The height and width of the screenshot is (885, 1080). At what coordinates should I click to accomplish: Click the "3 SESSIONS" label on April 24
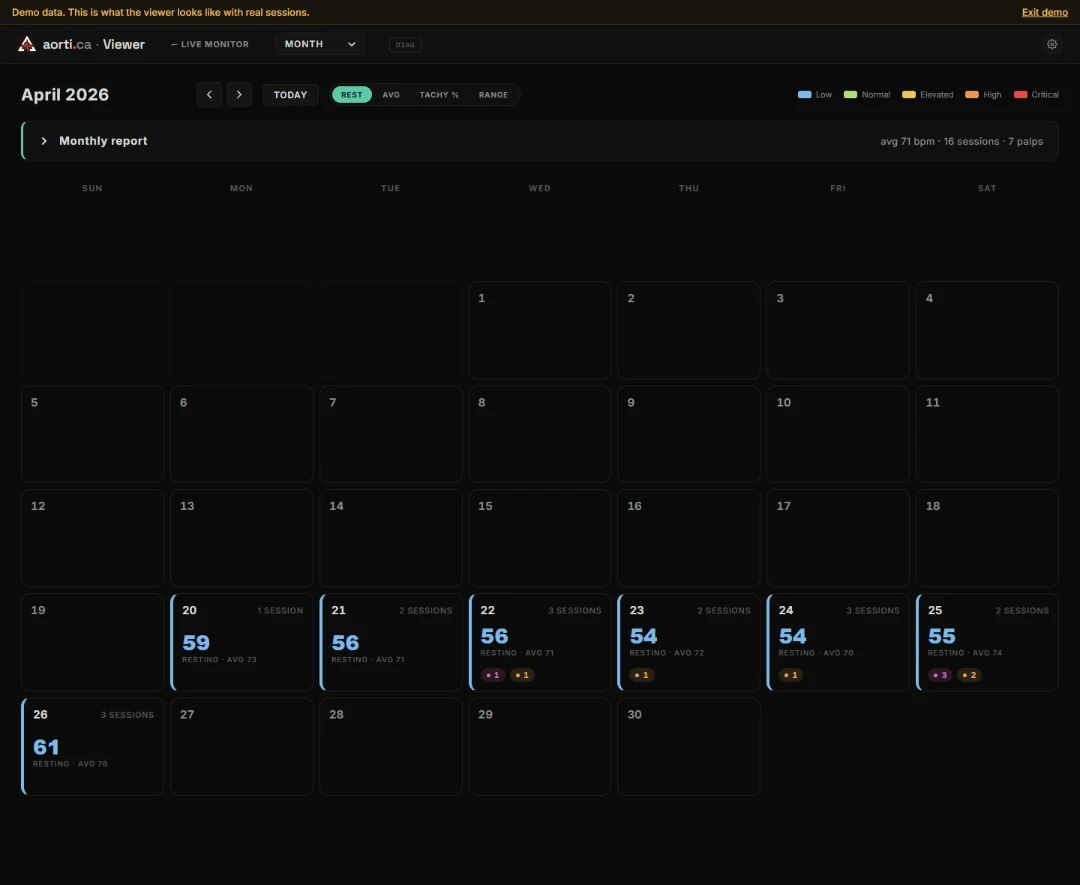873,611
